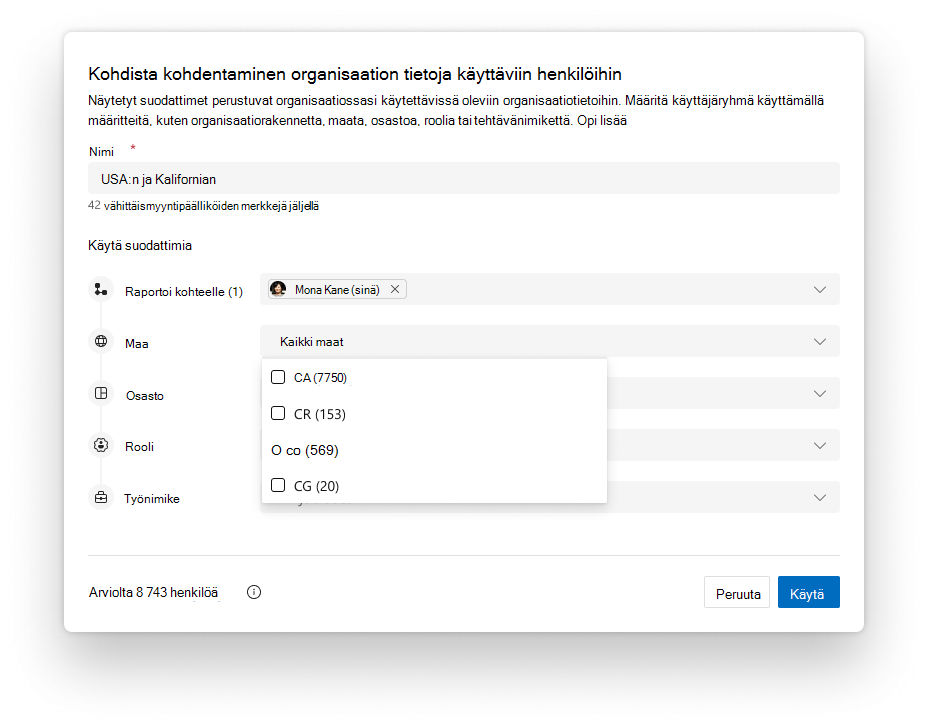The width and height of the screenshot is (928, 728).
Task: Click the Työnimike filter label
Action: [x=152, y=499]
